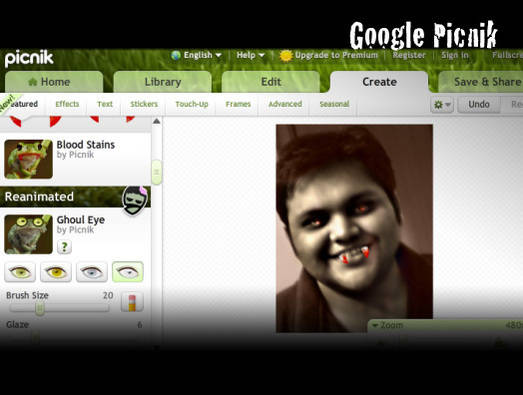The image size is (523, 395).
Task: Click the sun icon beside Upgrade to Premium
Action: click(286, 55)
